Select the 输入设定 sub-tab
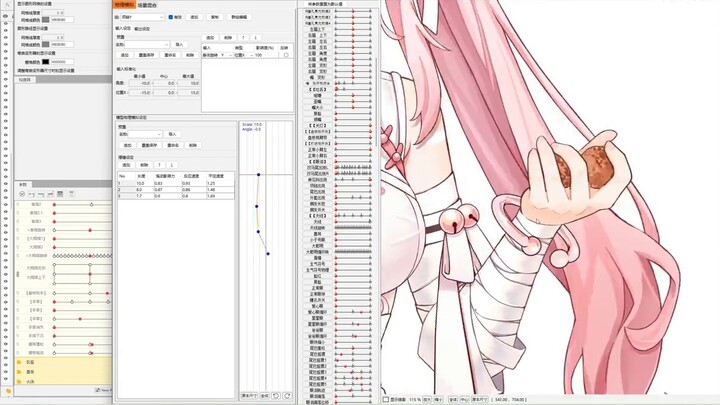Image resolution: width=720 pixels, height=405 pixels. 123,28
